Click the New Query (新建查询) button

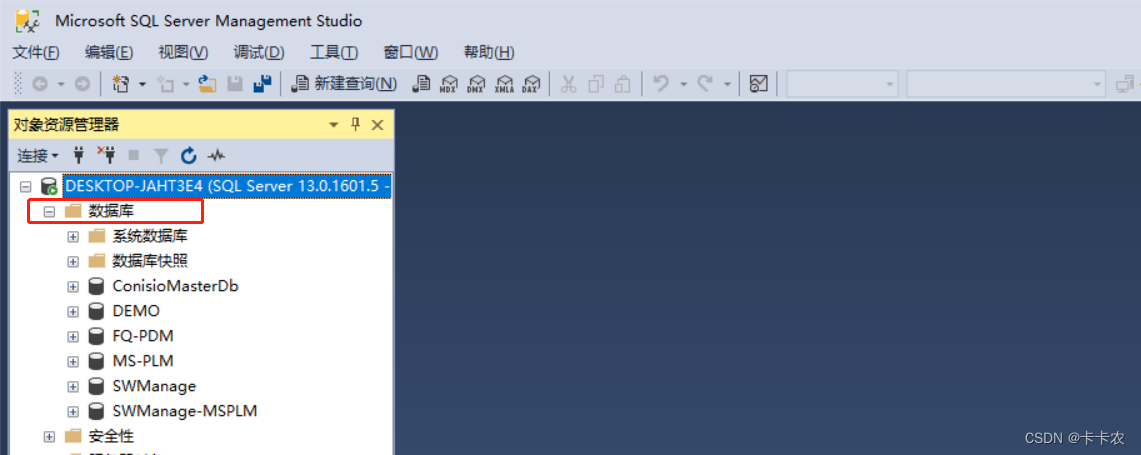[x=344, y=84]
